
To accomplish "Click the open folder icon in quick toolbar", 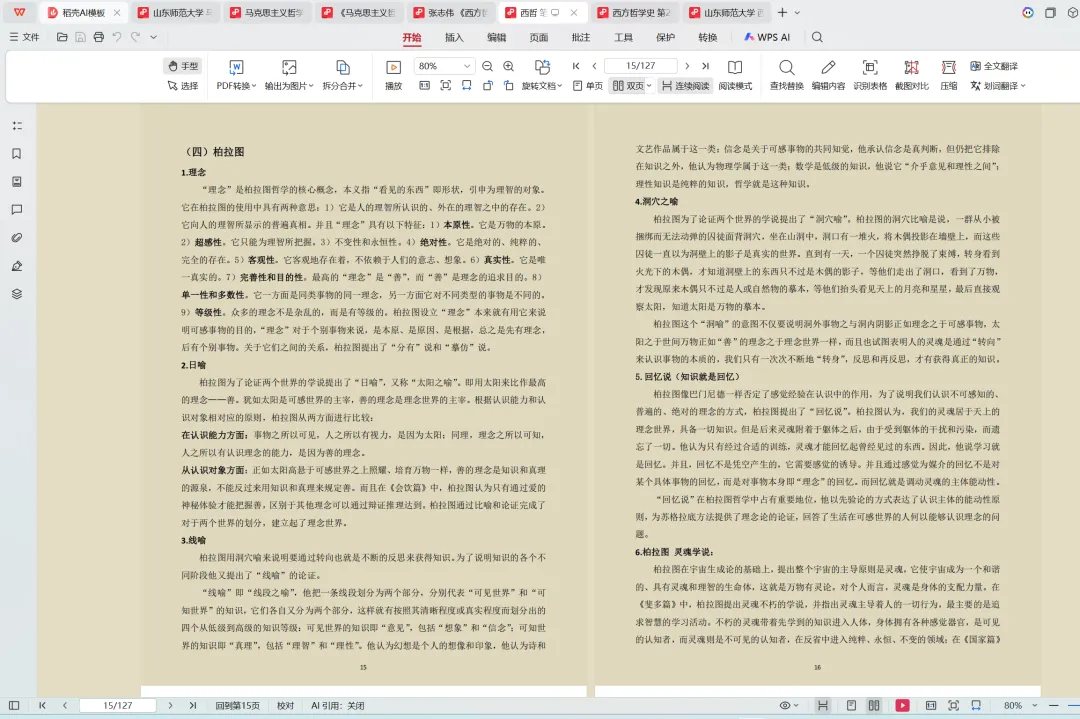I will coord(62,37).
